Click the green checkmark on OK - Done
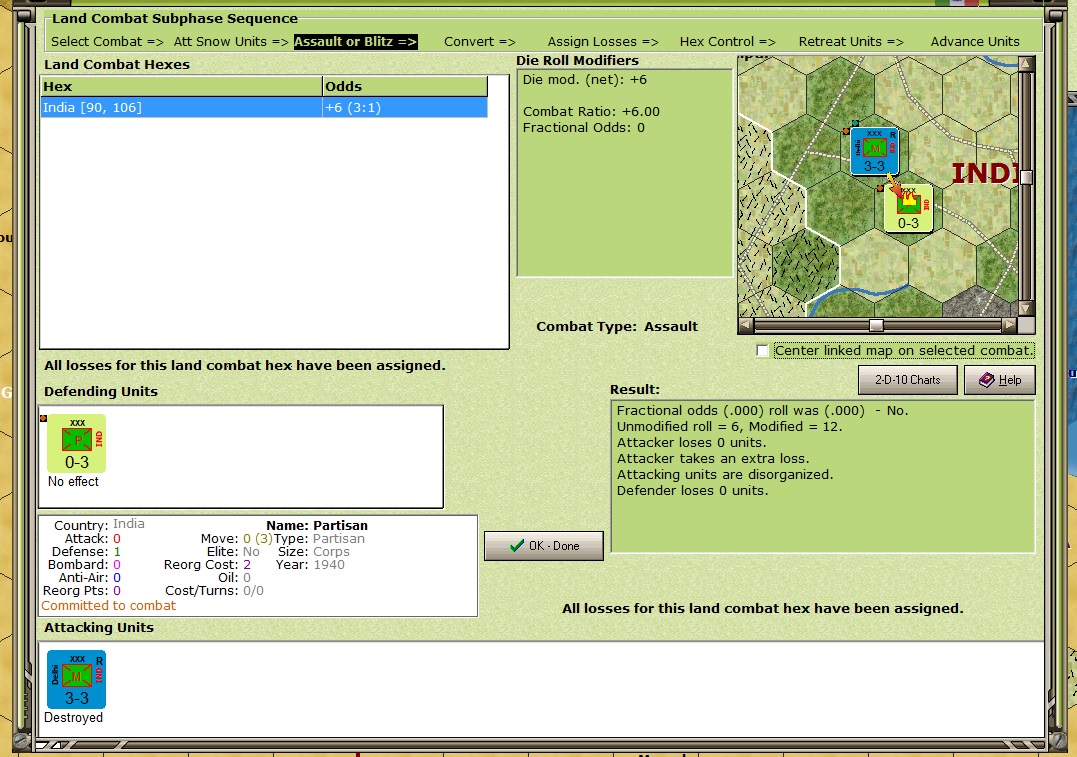Screen dimensions: 1077x757 click(x=517, y=546)
